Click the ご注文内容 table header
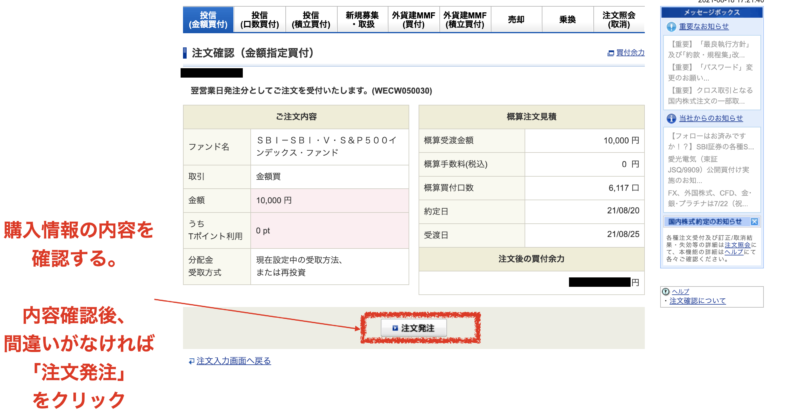The image size is (800, 413). tap(296, 117)
